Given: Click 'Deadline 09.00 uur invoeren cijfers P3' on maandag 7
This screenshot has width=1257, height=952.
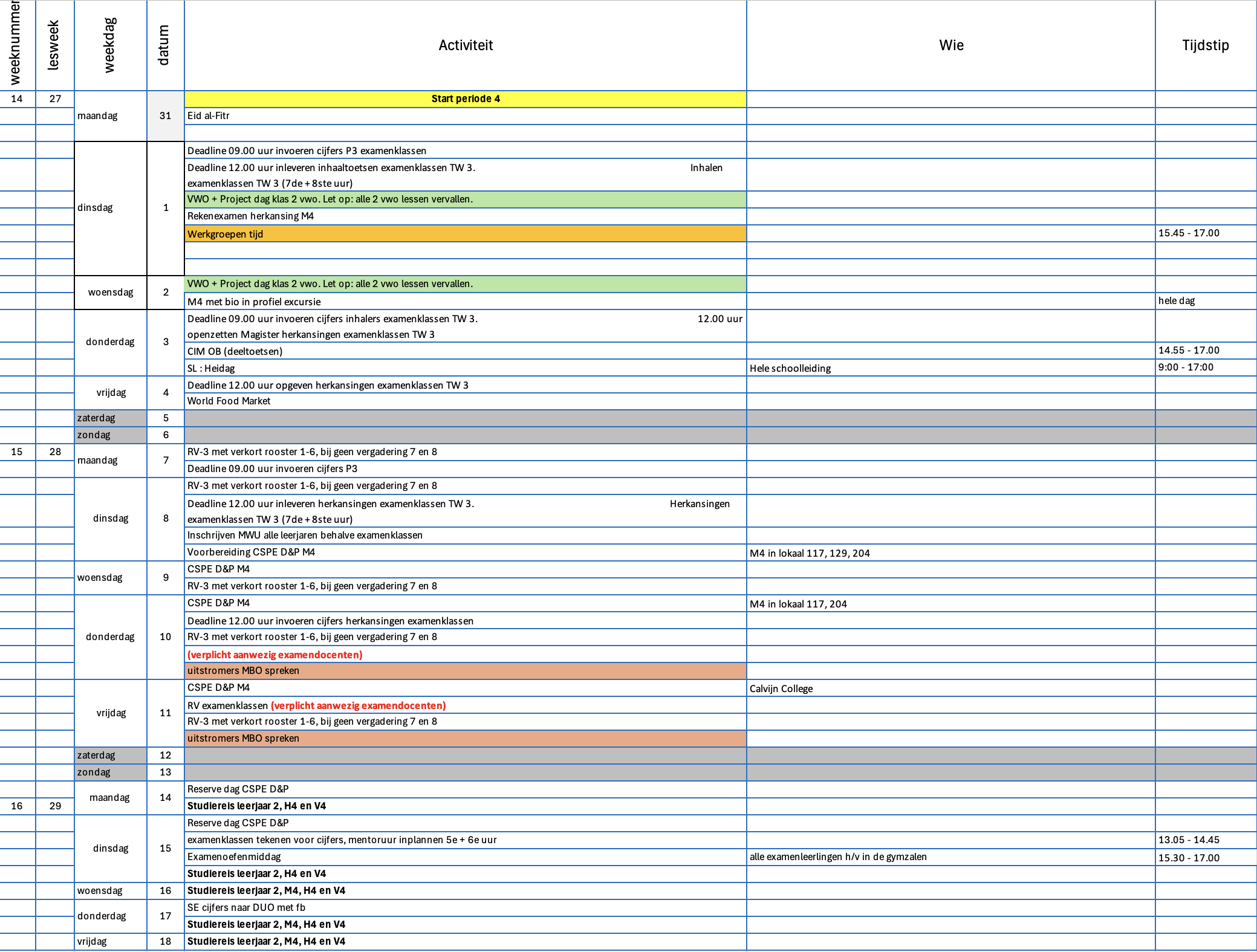Looking at the screenshot, I should [x=466, y=469].
